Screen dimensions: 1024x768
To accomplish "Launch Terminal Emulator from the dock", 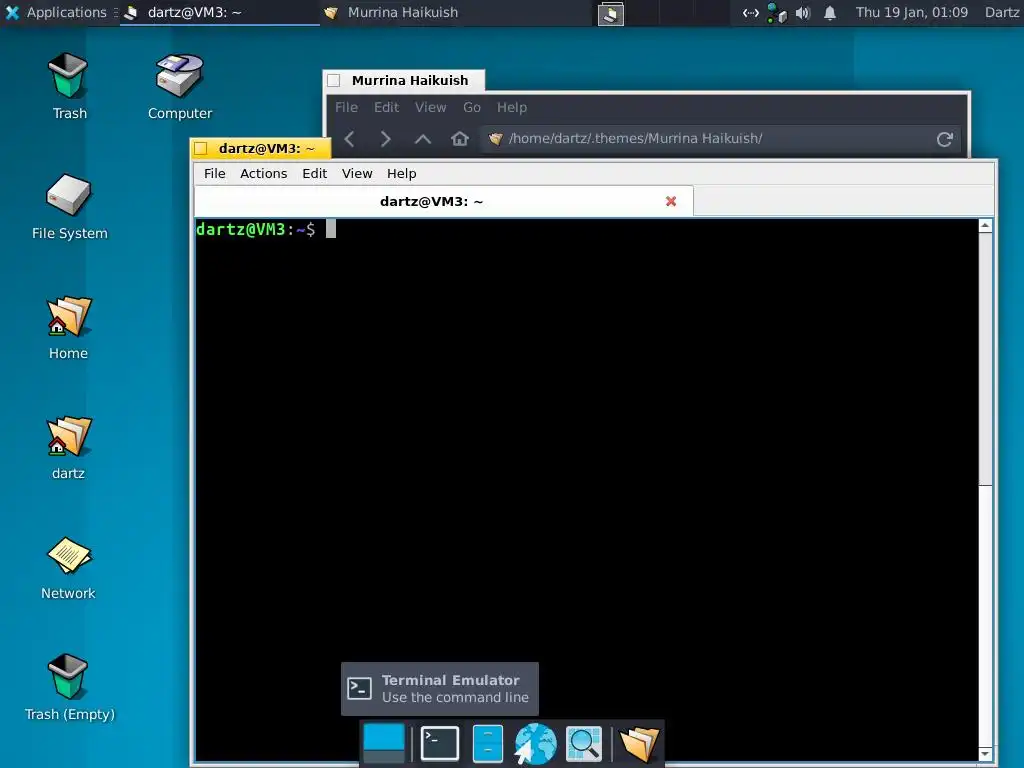I will point(440,743).
